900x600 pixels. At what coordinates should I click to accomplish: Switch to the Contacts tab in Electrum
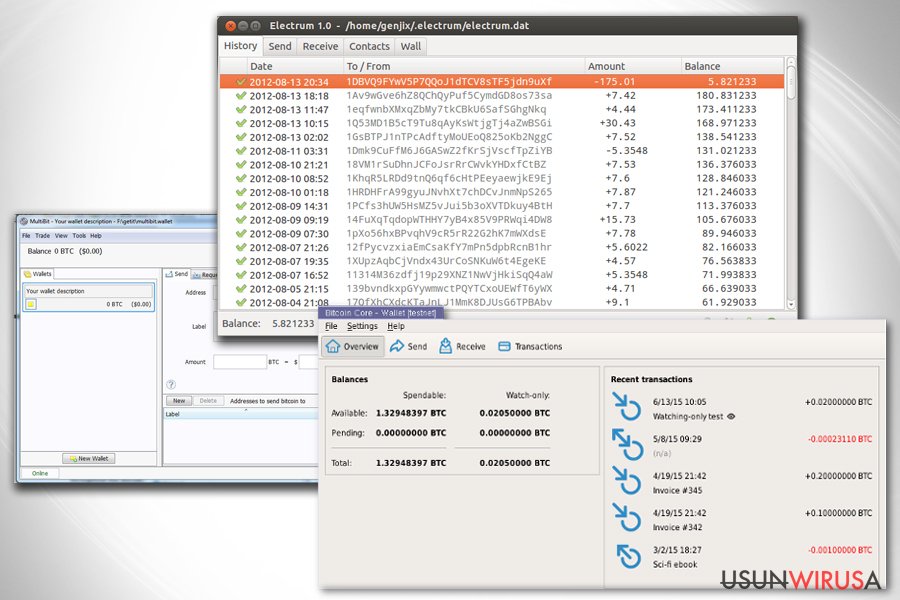pos(369,47)
